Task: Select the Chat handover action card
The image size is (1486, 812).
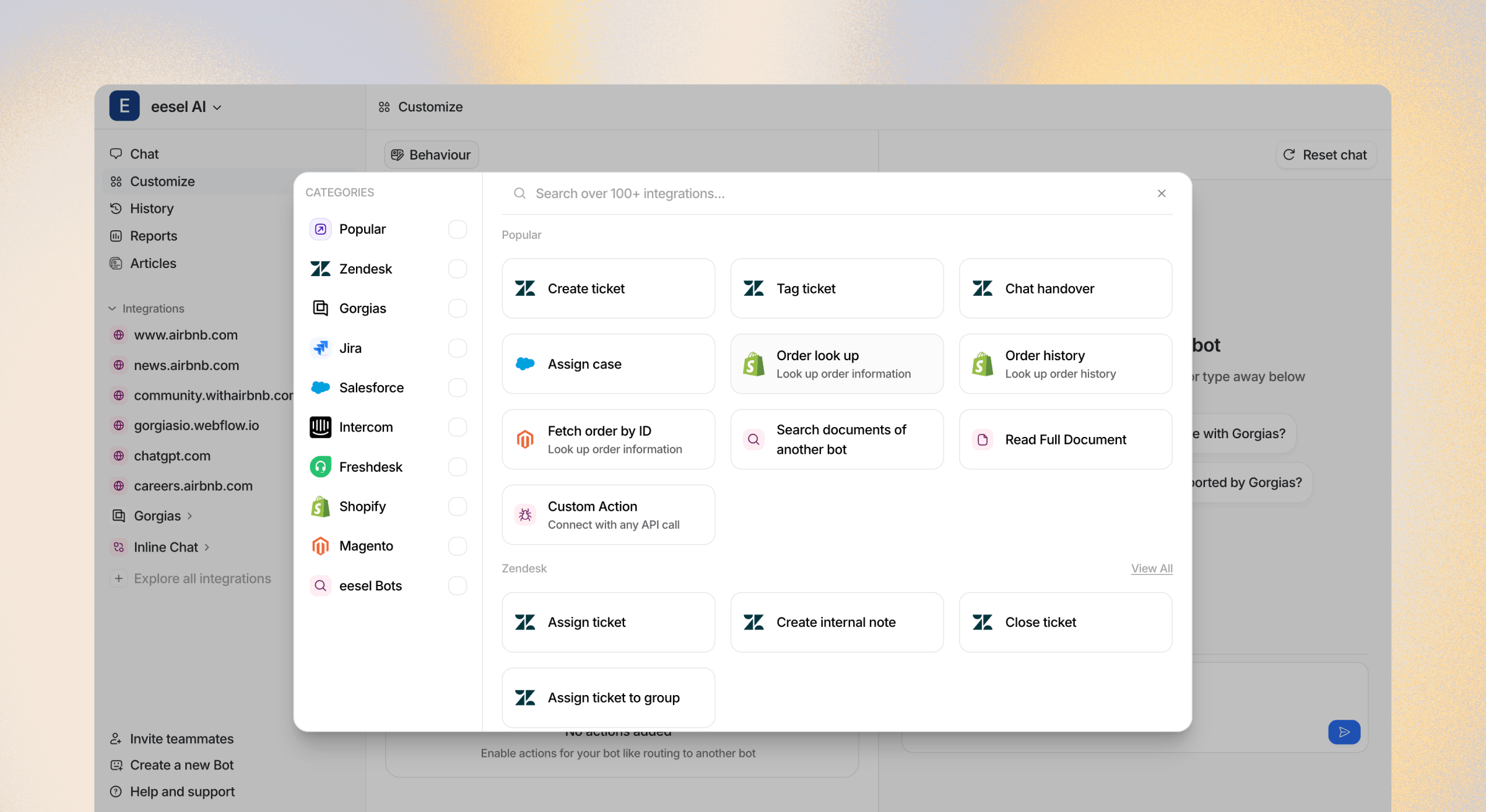Action: pyautogui.click(x=1065, y=288)
